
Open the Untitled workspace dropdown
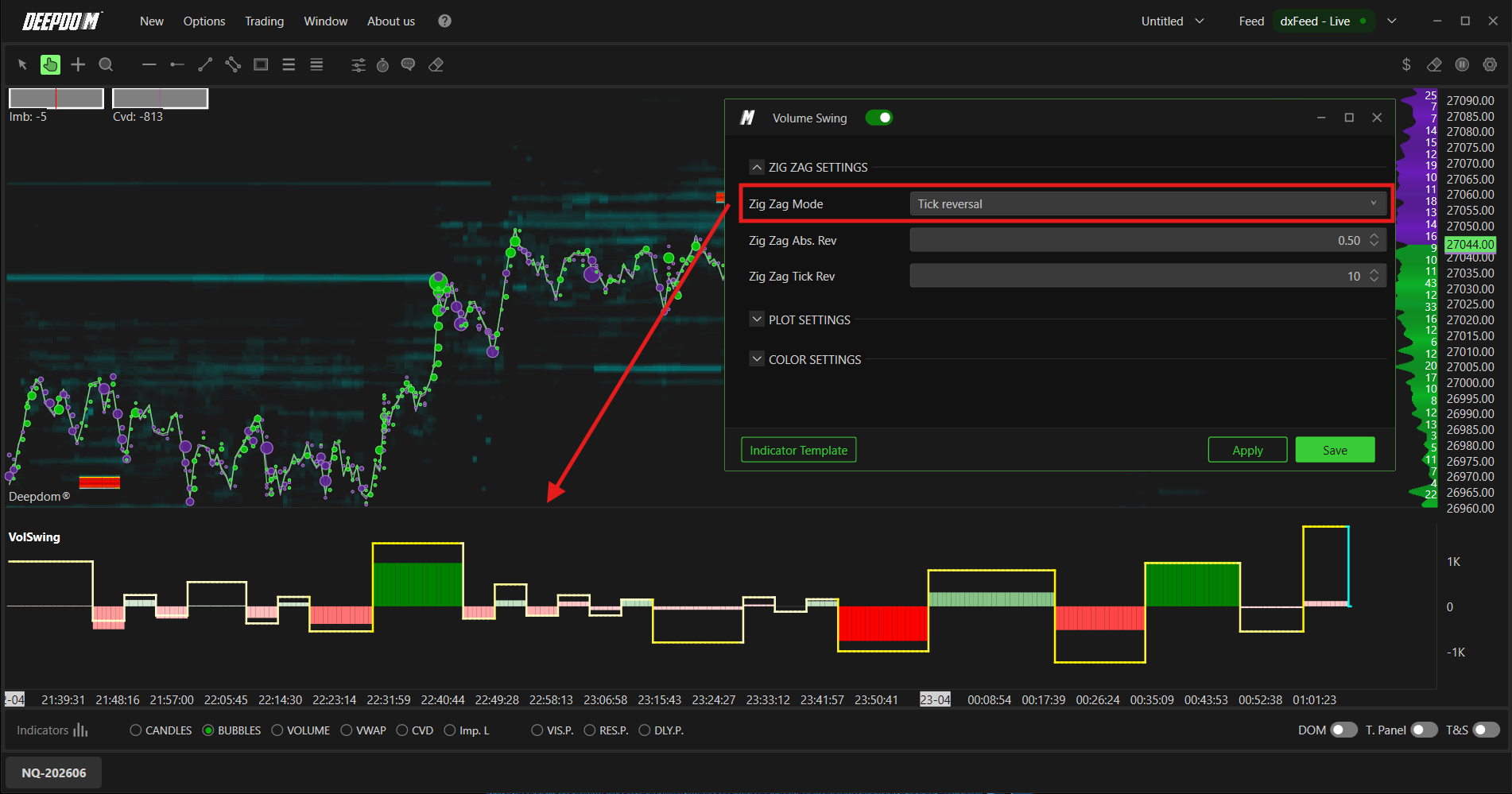click(x=1173, y=21)
